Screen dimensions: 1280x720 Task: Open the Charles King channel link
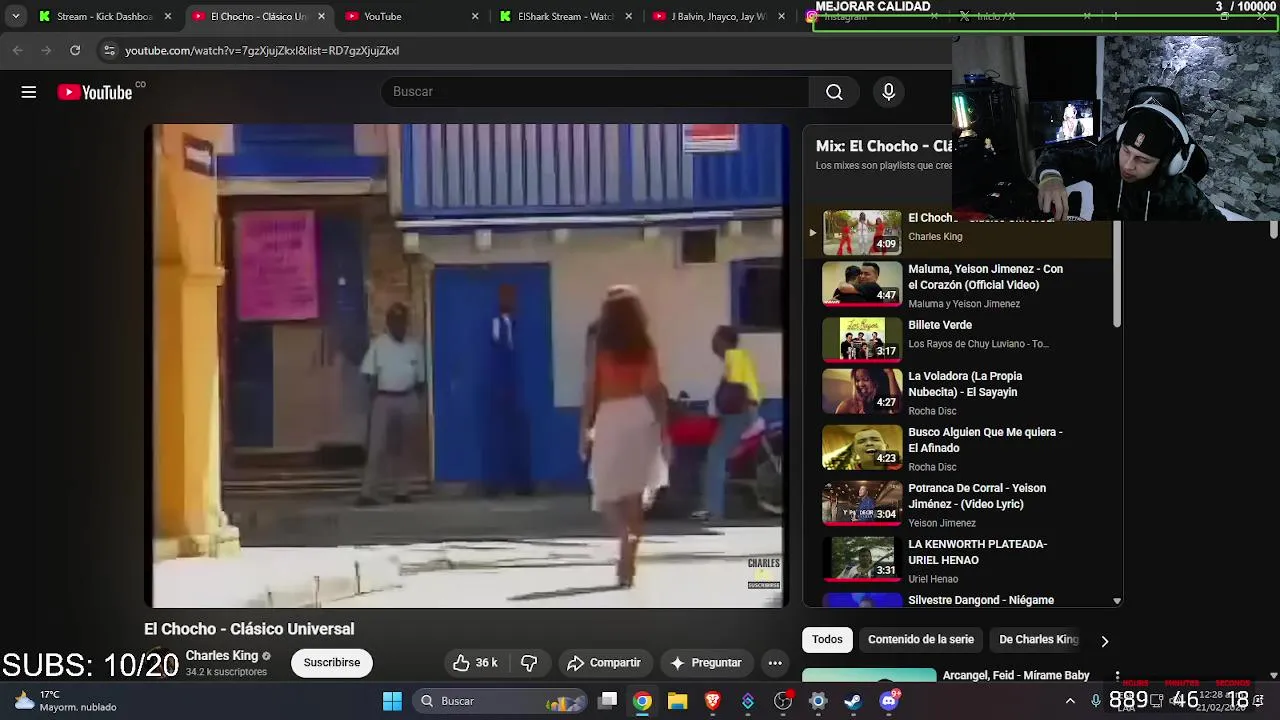coord(222,656)
